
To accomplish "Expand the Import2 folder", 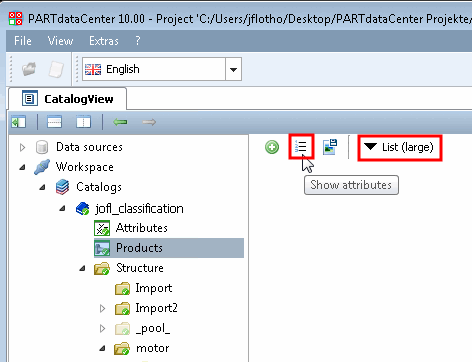I will pyautogui.click(x=103, y=308).
